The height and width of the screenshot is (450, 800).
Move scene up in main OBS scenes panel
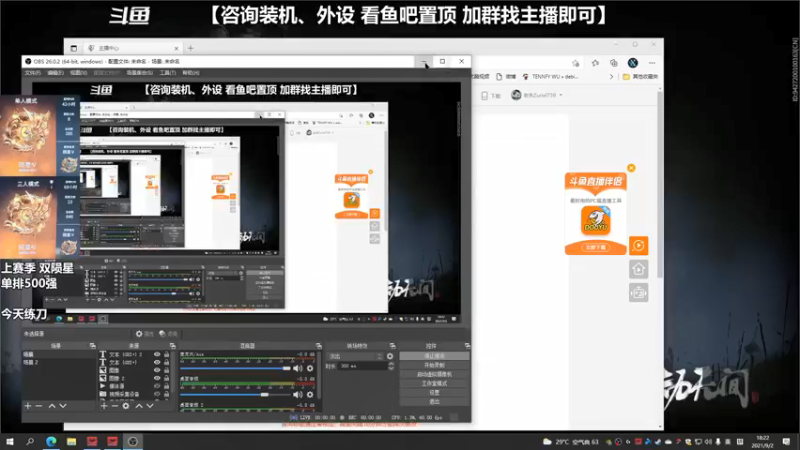pos(52,406)
